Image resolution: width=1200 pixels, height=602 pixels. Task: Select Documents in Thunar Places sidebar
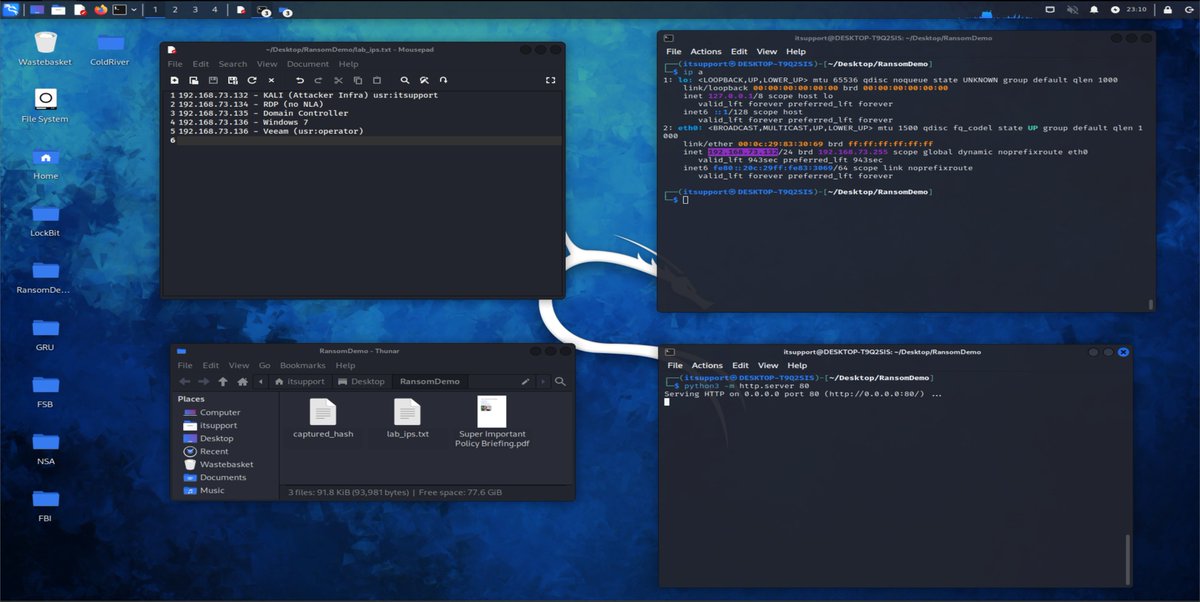click(x=215, y=477)
